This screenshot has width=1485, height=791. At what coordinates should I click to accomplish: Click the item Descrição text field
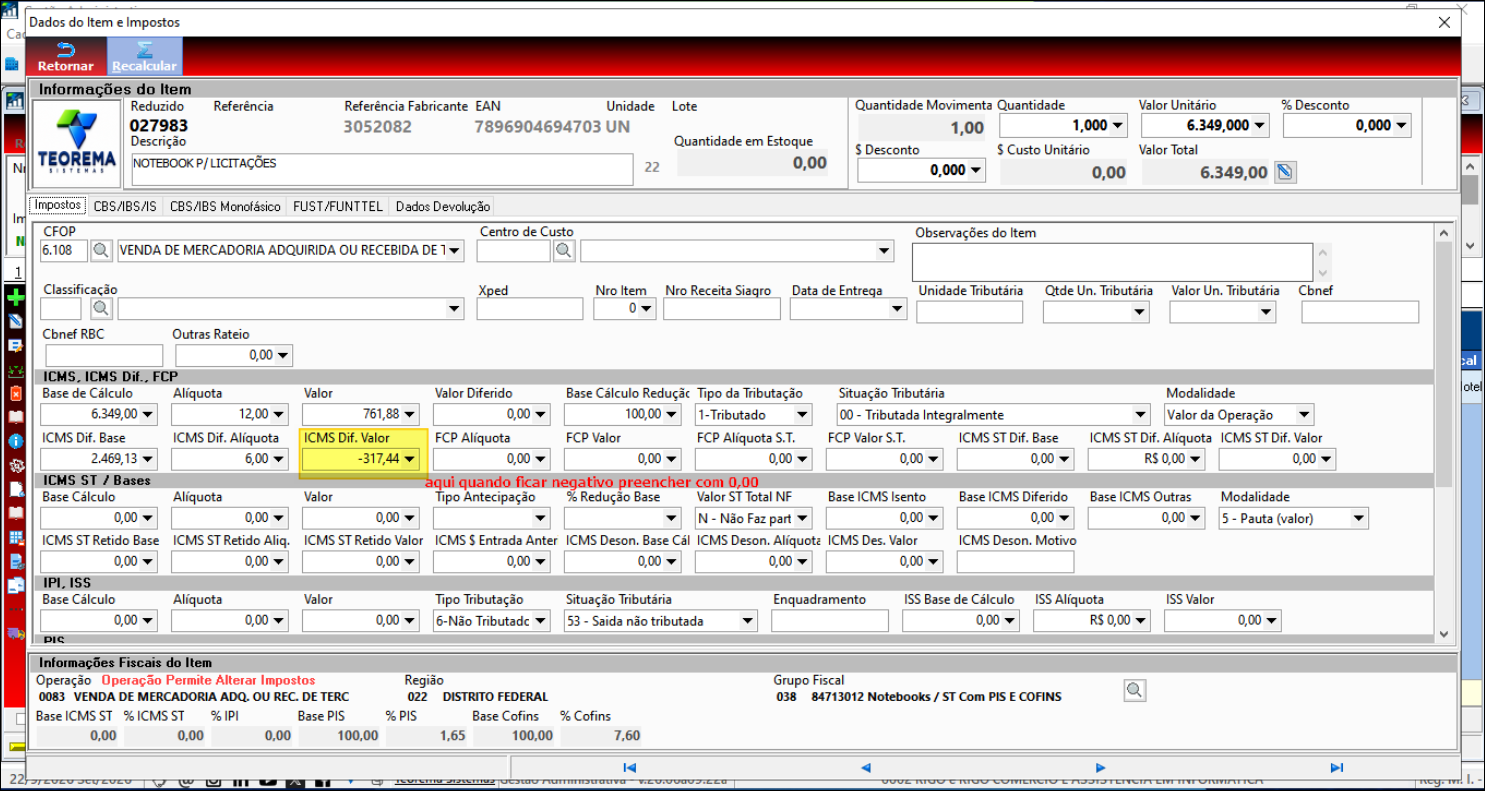(x=382, y=169)
